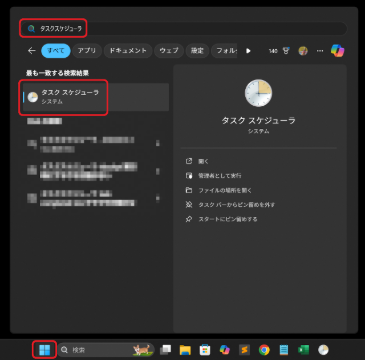365x360 pixels.
Task: Open Copilot from search panel header
Action: [x=338, y=51]
